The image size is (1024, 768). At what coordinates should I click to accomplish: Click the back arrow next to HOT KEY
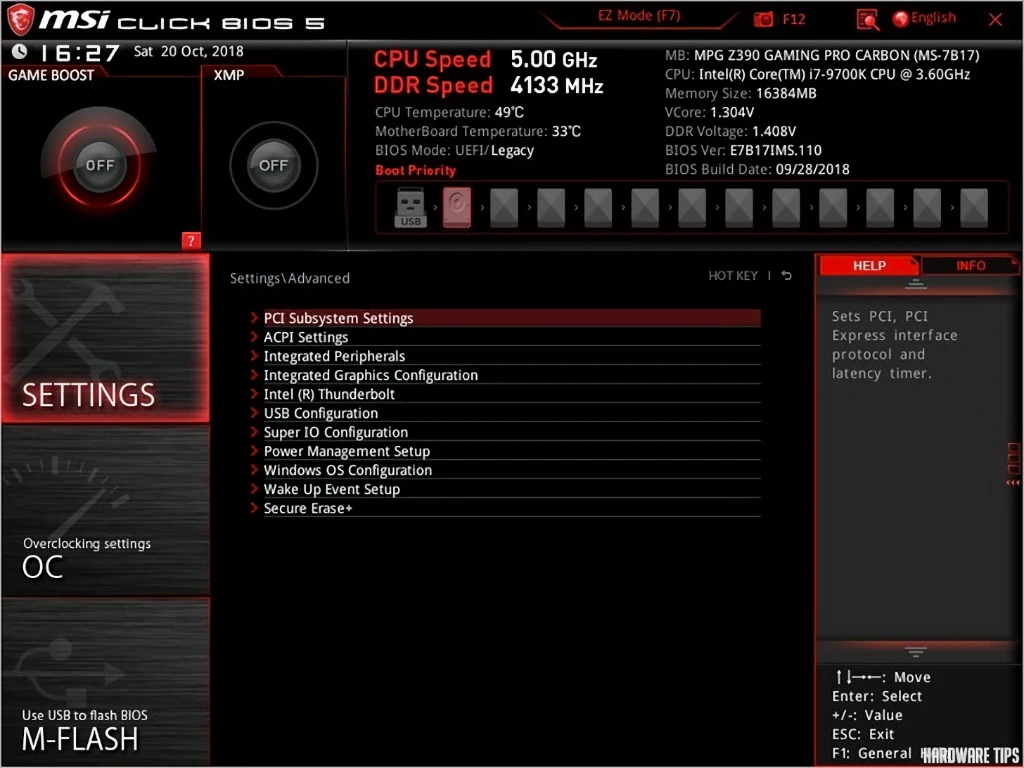pyautogui.click(x=787, y=276)
